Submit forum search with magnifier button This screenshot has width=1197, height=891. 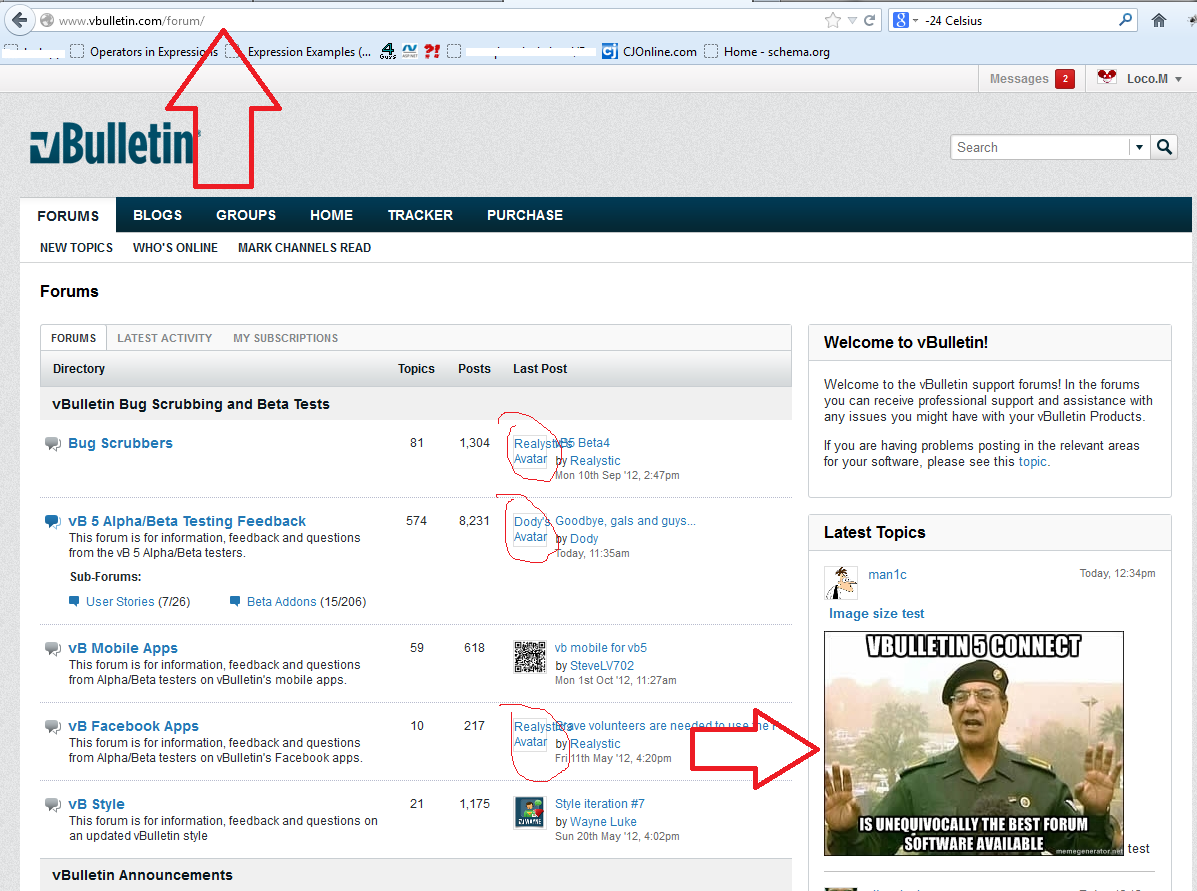[x=1163, y=147]
